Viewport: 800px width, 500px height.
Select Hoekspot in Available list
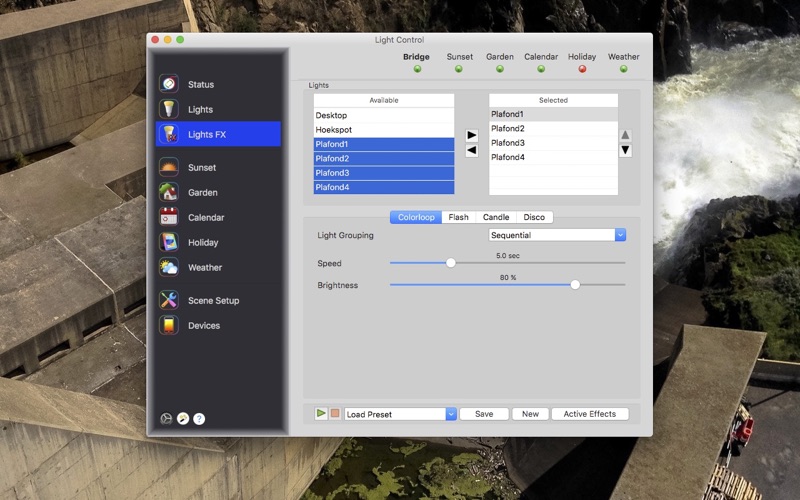tap(384, 130)
